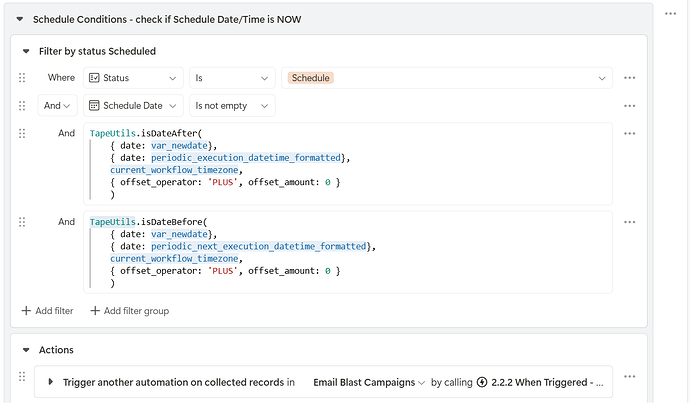Expand the Trigger another automation action
This screenshot has height=408, width=690.
pyautogui.click(x=51, y=382)
